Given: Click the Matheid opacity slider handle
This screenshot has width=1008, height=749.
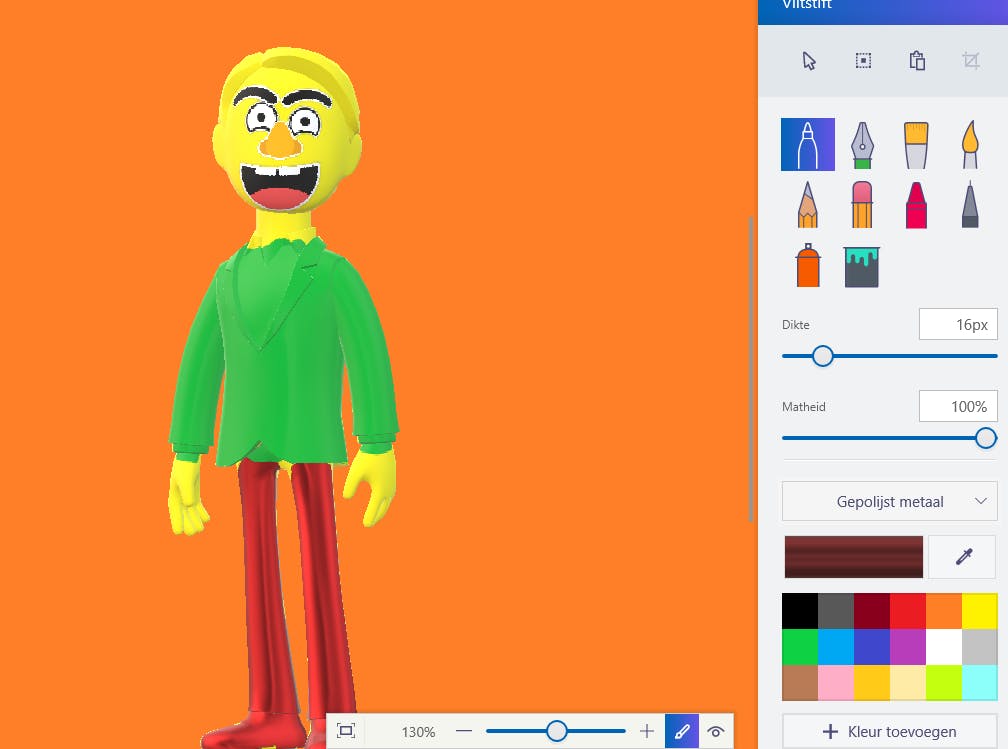Looking at the screenshot, I should [986, 438].
